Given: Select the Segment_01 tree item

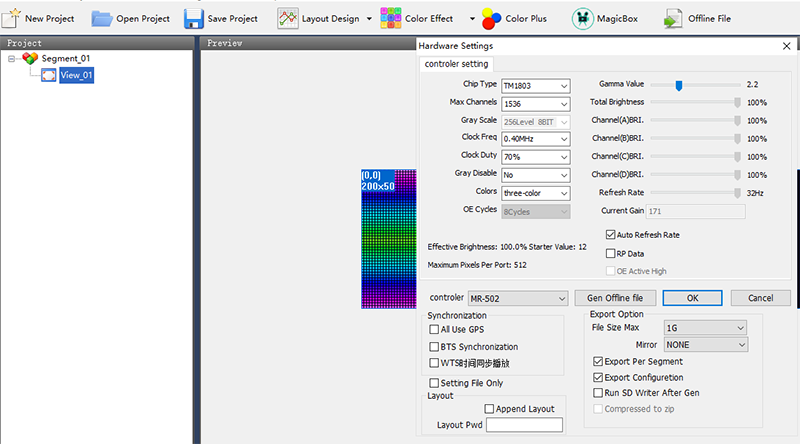Looking at the screenshot, I should click(x=65, y=59).
